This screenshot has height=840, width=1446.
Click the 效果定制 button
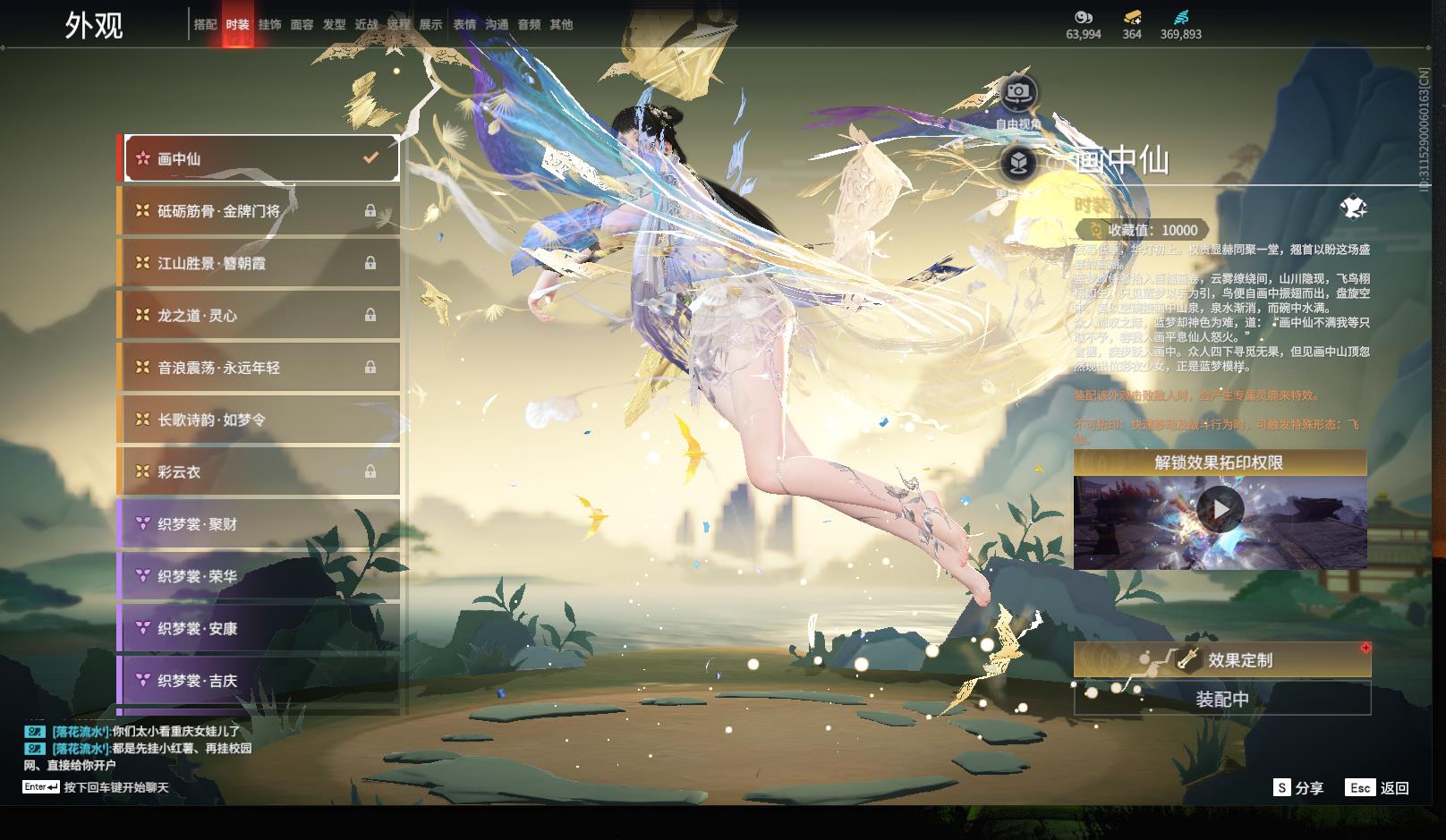pyautogui.click(x=1221, y=660)
